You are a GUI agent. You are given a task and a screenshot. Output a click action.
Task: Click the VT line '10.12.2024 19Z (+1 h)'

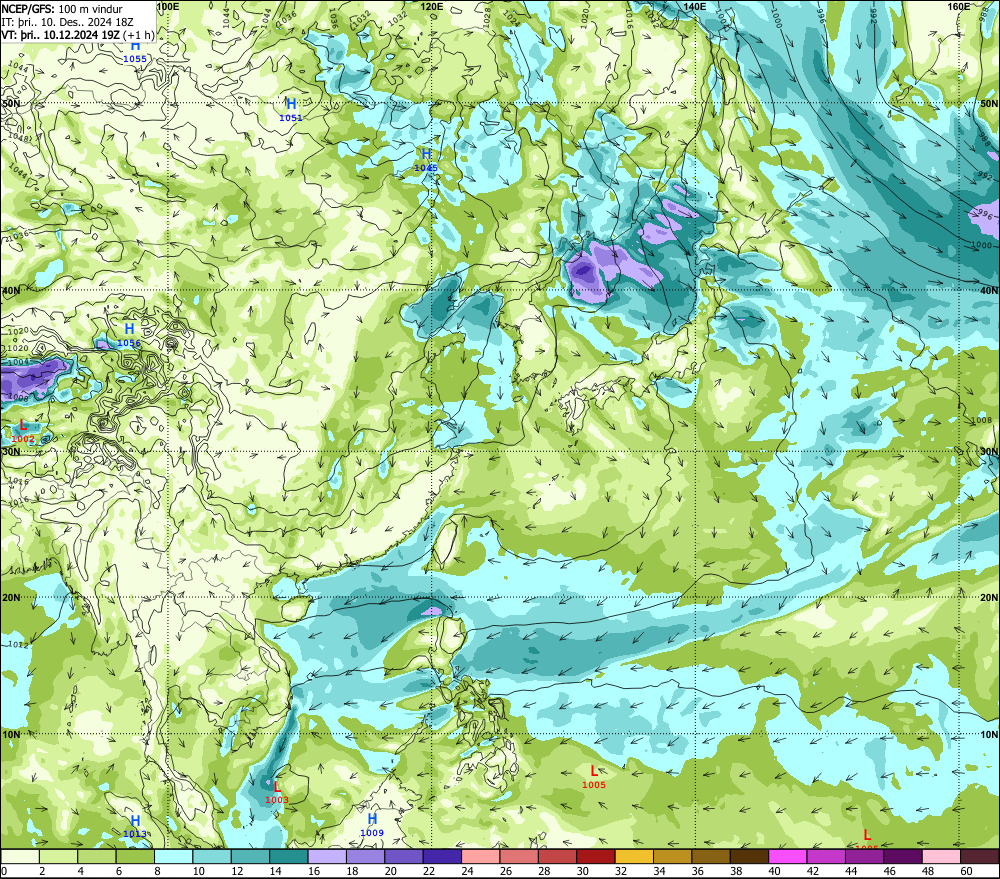click(98, 34)
